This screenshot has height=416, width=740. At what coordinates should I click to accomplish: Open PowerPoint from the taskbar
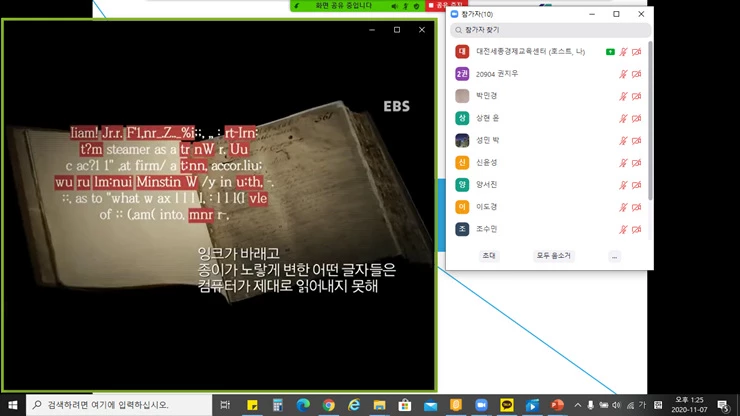pos(557,405)
